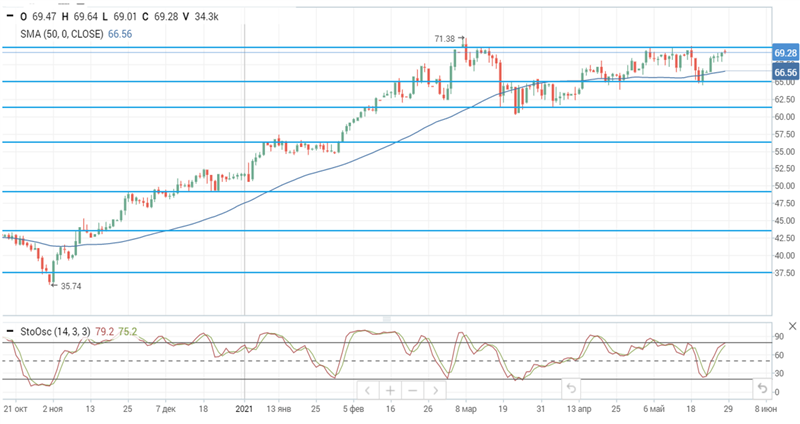Collapse the OHLC legend with its dash toggle

click(10, 16)
